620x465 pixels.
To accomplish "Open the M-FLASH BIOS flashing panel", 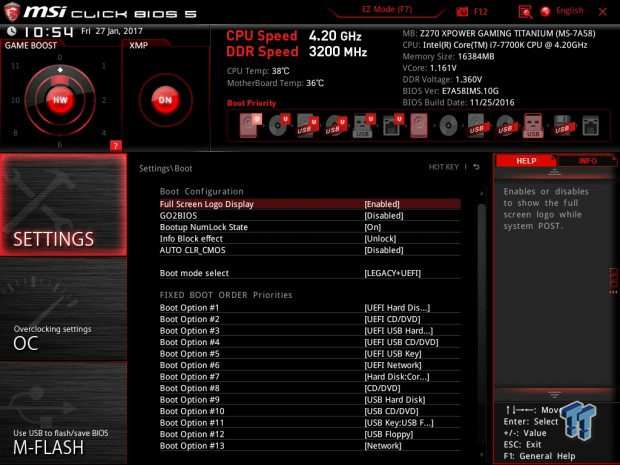I will [63, 413].
